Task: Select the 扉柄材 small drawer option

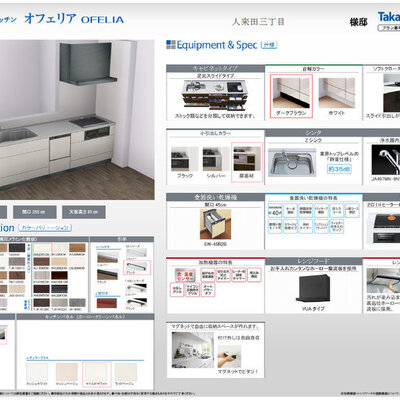Action: tap(247, 162)
